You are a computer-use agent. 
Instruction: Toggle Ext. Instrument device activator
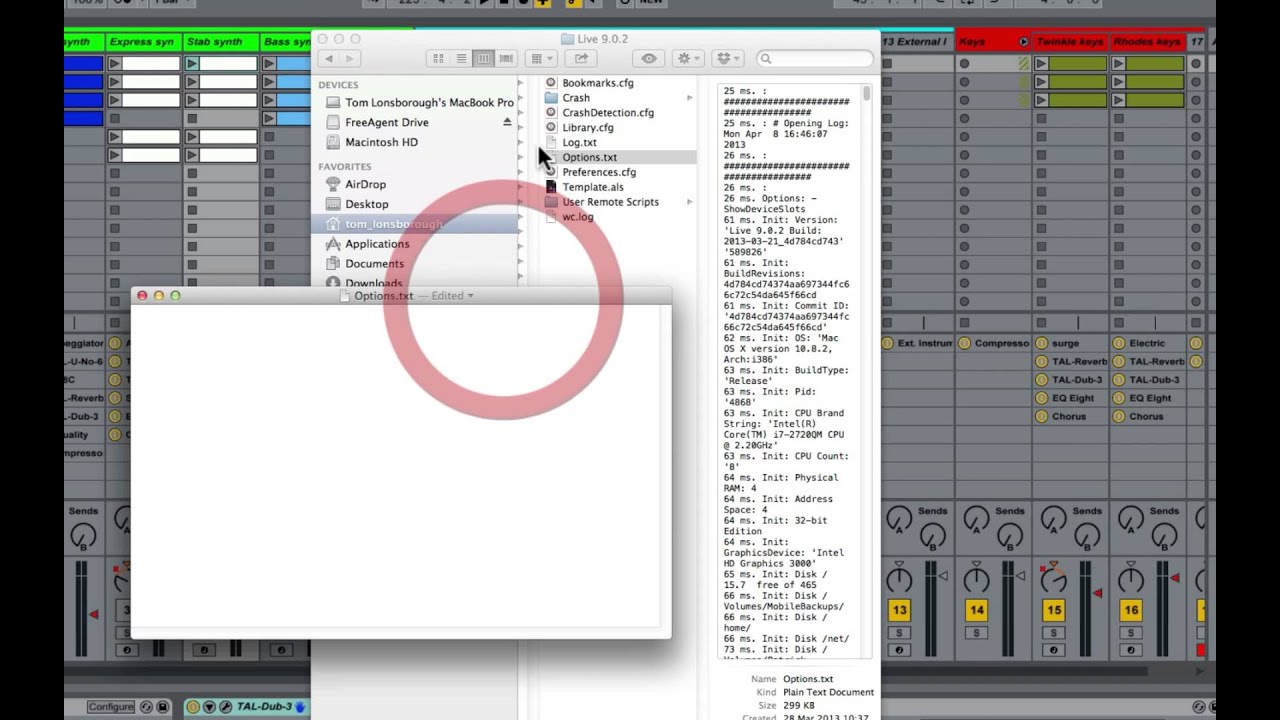point(888,344)
